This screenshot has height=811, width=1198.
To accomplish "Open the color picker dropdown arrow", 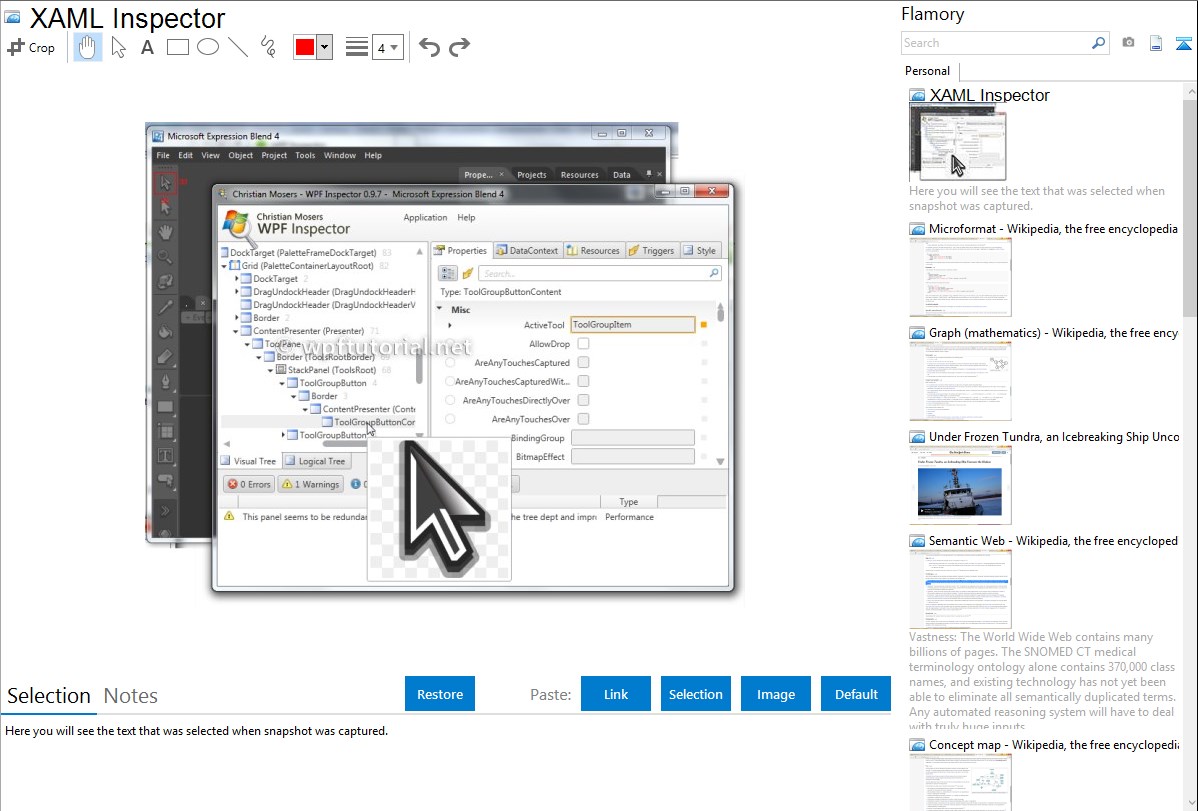I will click(x=325, y=47).
